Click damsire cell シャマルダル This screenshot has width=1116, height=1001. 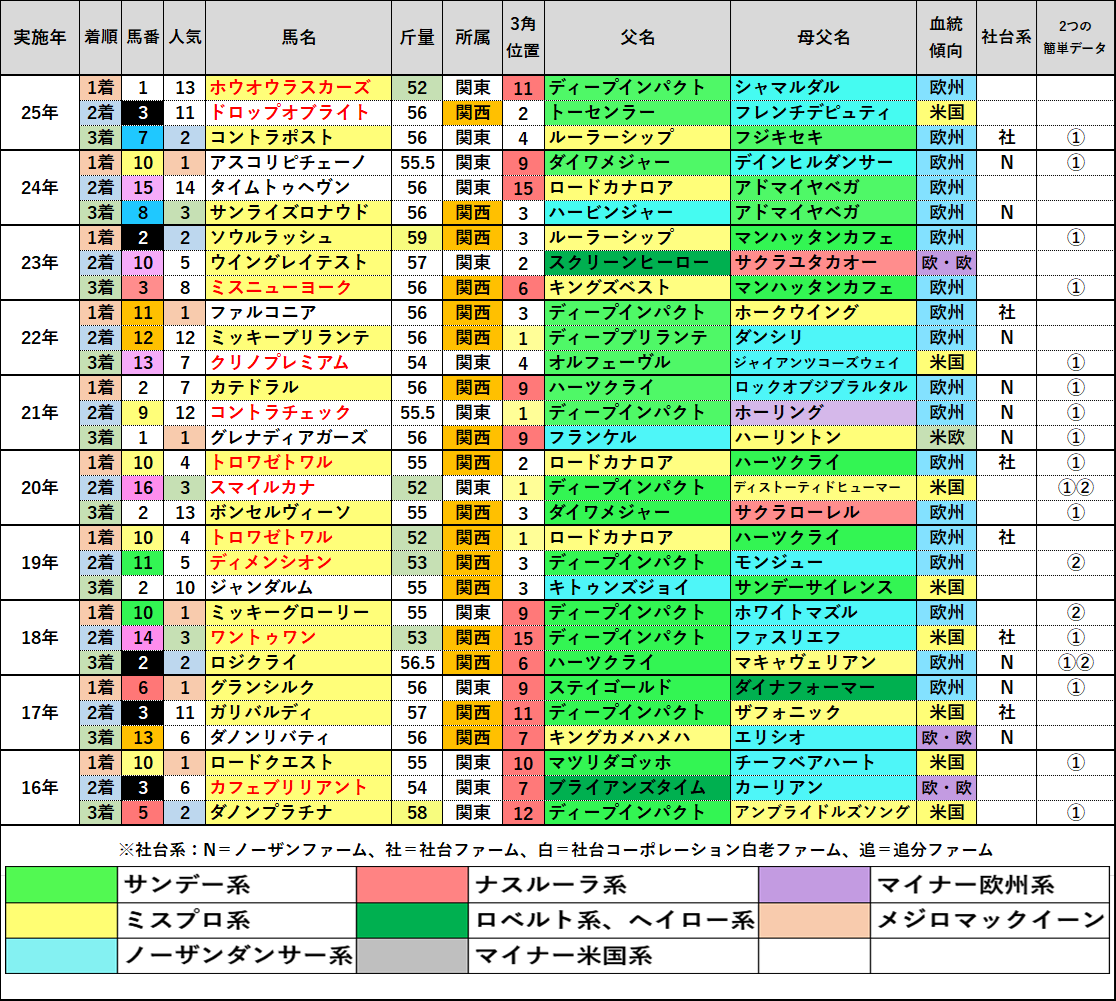[x=823, y=88]
